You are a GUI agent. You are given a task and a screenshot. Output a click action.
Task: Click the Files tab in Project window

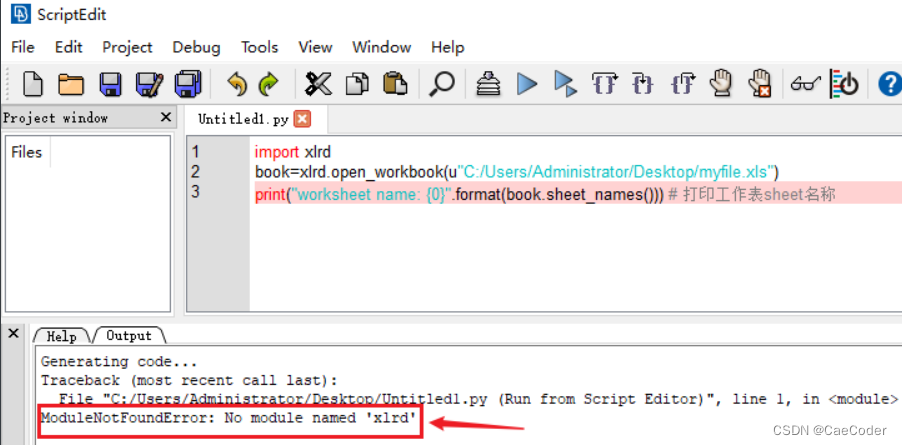click(26, 152)
